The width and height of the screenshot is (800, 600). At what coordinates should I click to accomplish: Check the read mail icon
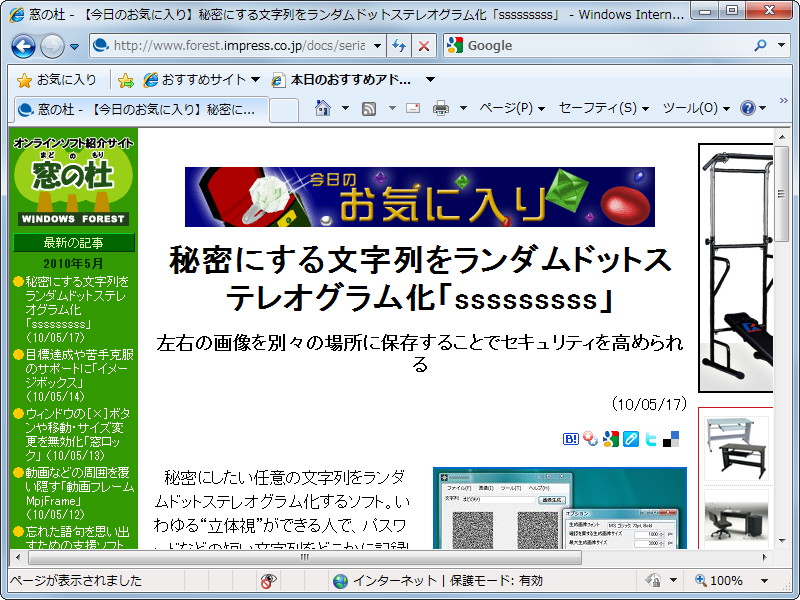pyautogui.click(x=412, y=107)
